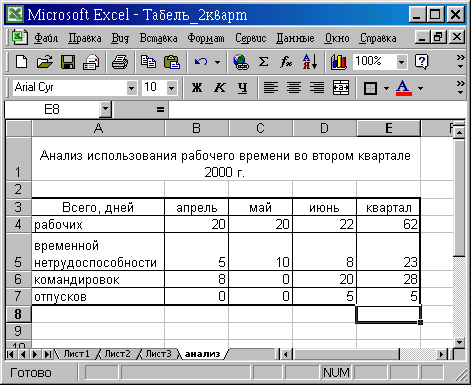Switch to Лист3 sheet tab
Screen dimensions: 471x385
coord(158,354)
